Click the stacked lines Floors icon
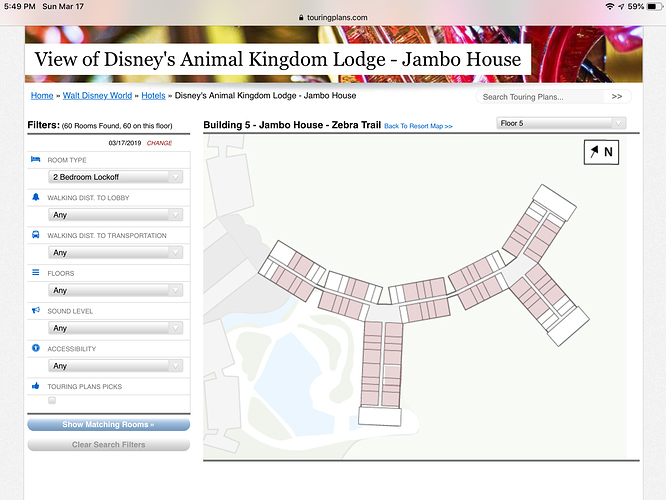 (35, 273)
